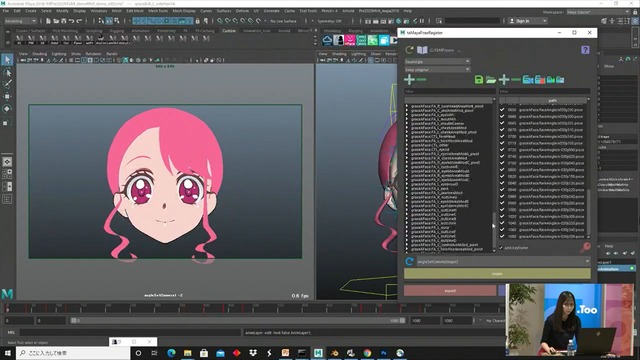Click the open folder icon in pose register
This screenshot has height=360, width=640.
[491, 80]
